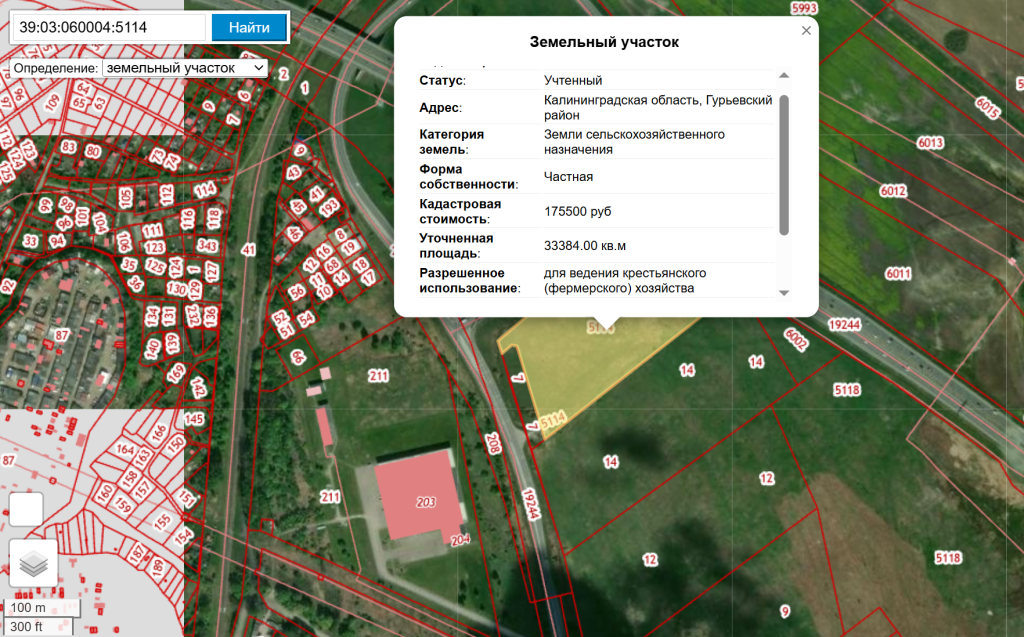This screenshot has height=637, width=1024.
Task: Select parcel 6011 on the map
Action: (x=898, y=274)
